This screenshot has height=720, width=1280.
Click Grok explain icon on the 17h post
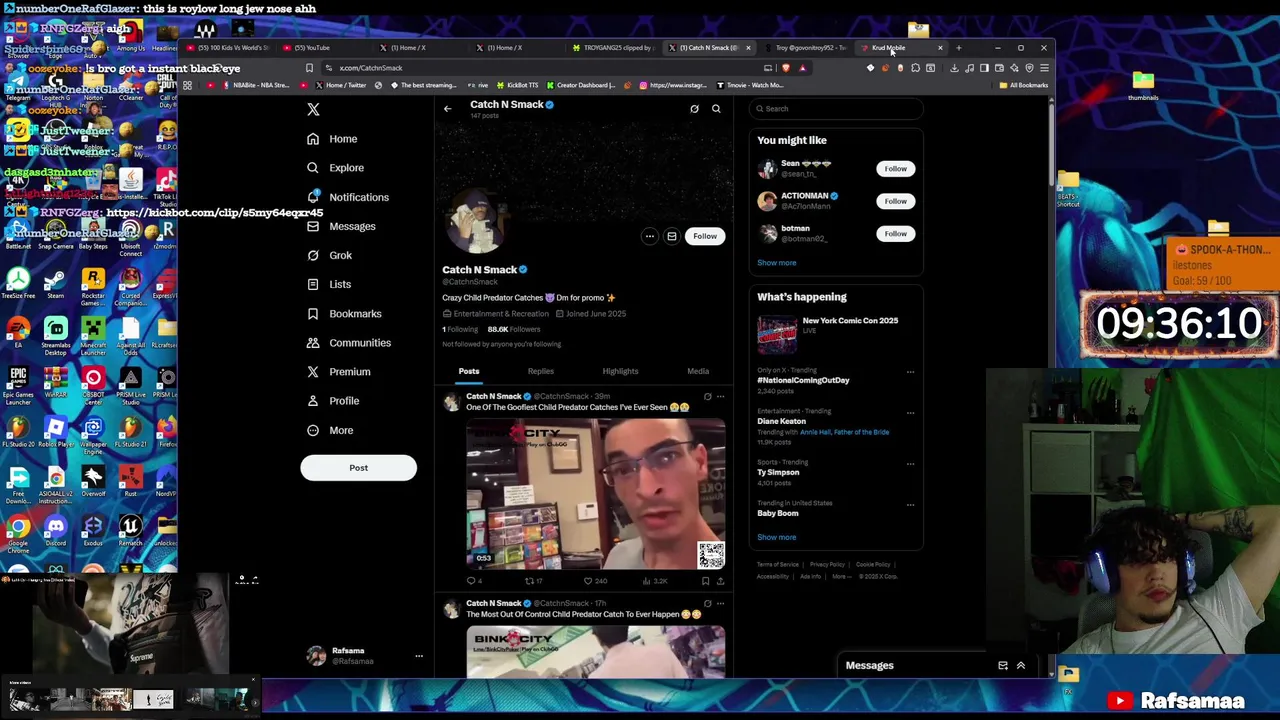(707, 604)
